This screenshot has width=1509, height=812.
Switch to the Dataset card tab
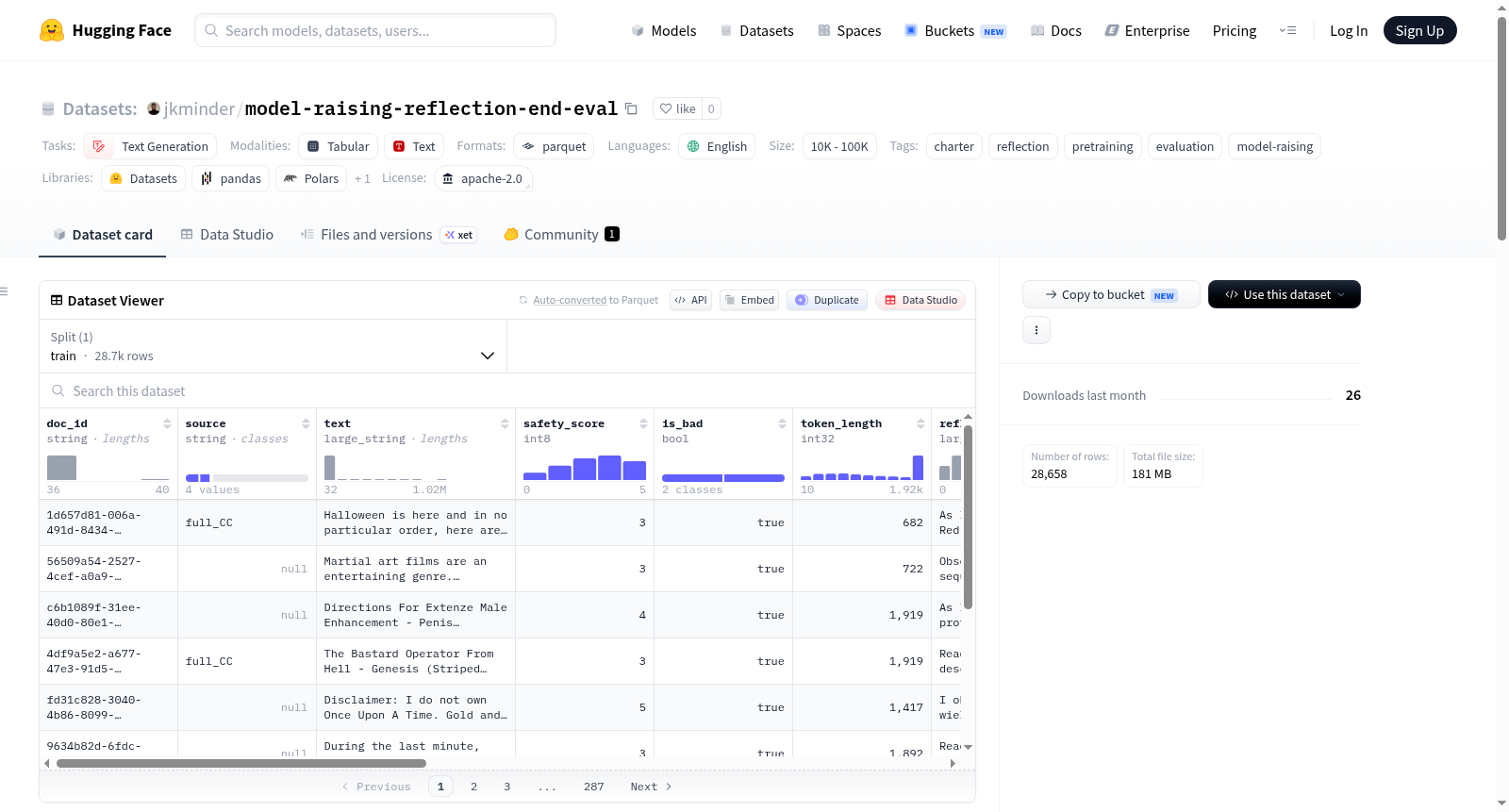click(103, 235)
